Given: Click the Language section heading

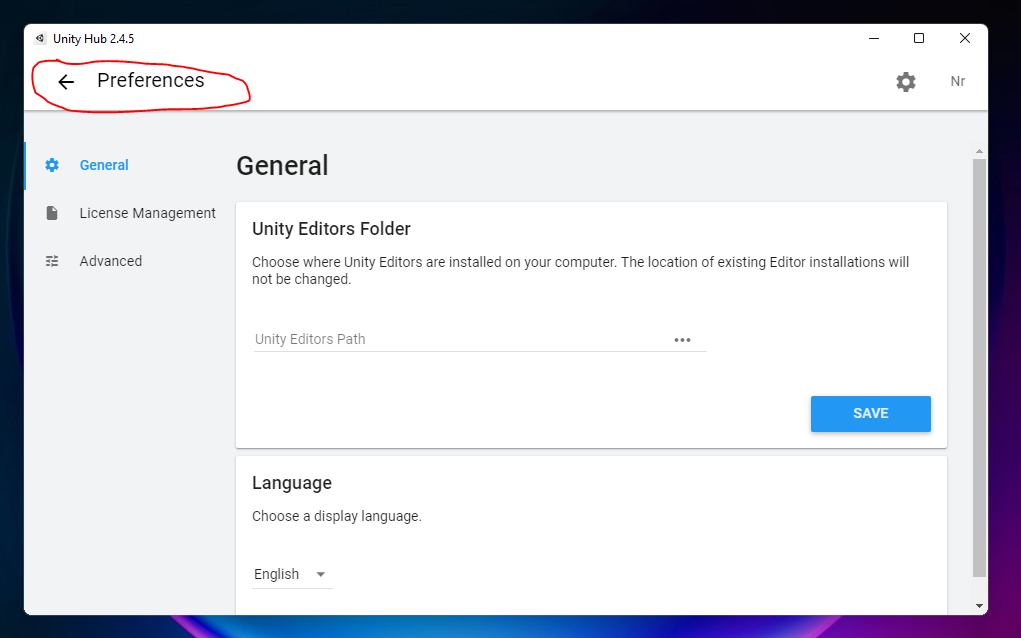Looking at the screenshot, I should [x=292, y=483].
